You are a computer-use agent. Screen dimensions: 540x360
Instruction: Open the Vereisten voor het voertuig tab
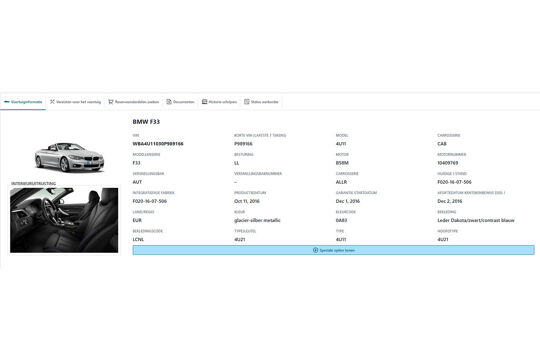79,102
